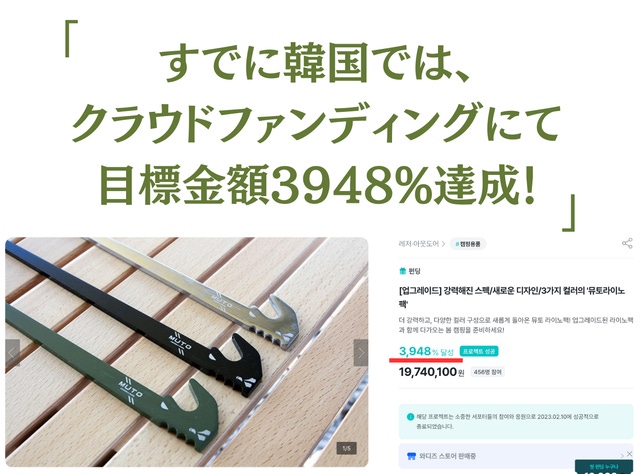Click the 3,948% 달성 achievement figure

pyautogui.click(x=426, y=352)
